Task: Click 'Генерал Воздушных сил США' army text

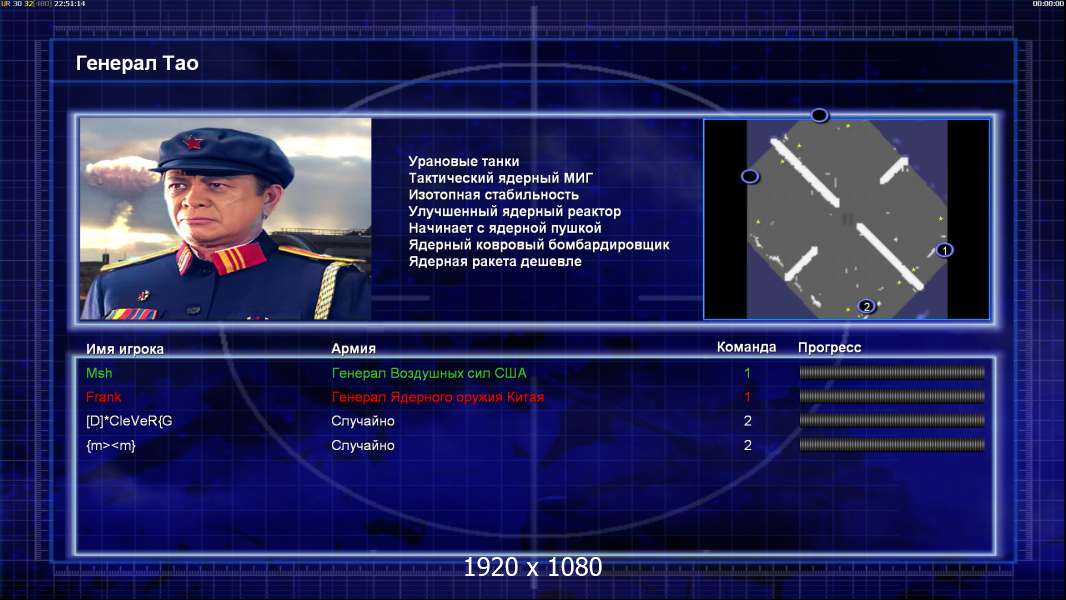Action: (x=429, y=373)
